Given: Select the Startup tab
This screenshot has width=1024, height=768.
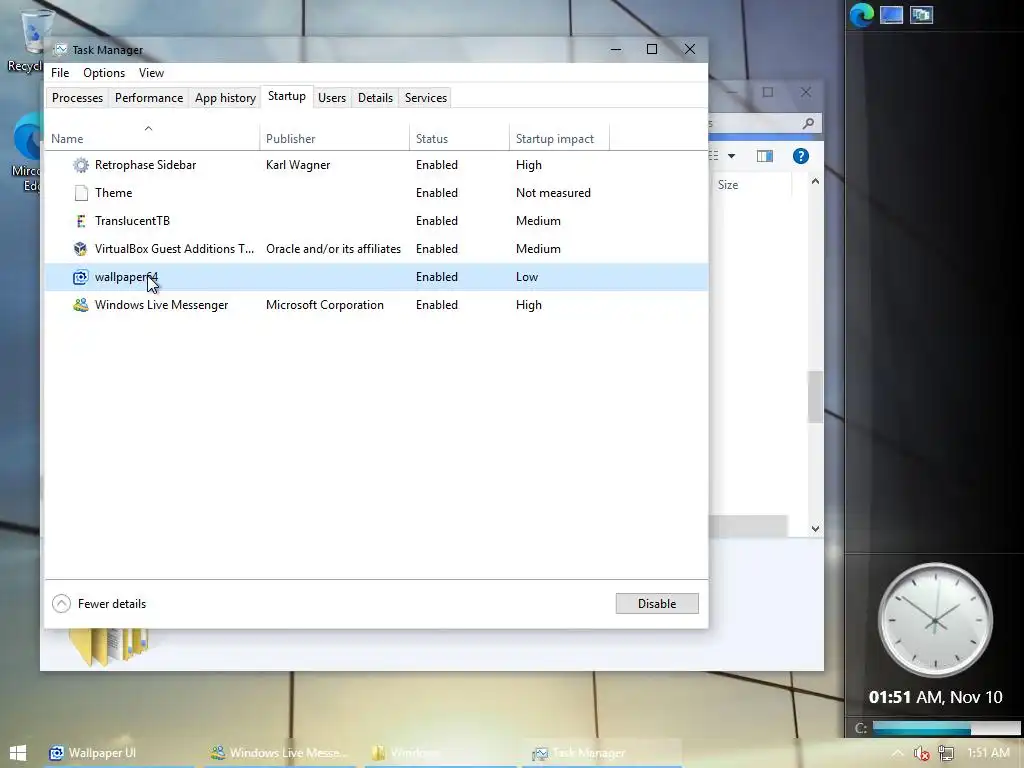Looking at the screenshot, I should pyautogui.click(x=287, y=96).
